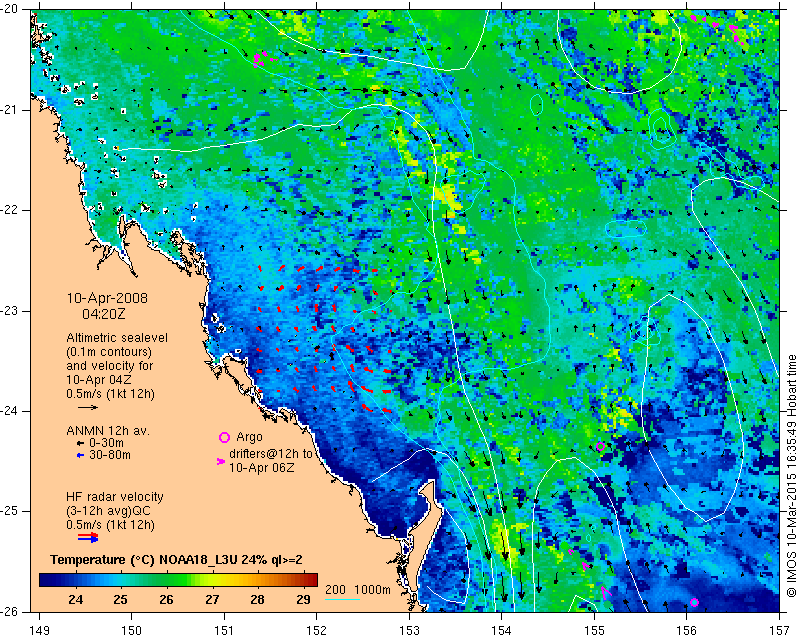Click the 'Altimetric sealevel' legend text
The width and height of the screenshot is (800, 640).
click(x=117, y=338)
